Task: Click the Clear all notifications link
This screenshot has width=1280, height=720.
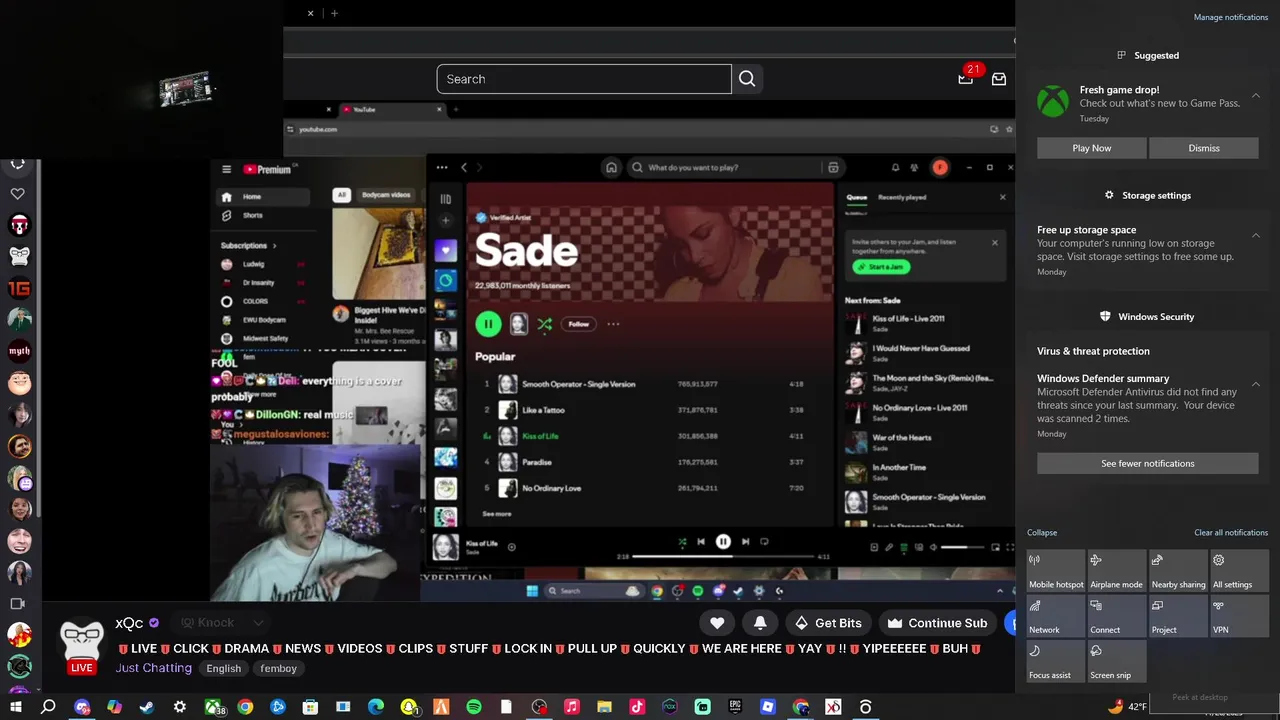Action: (1231, 533)
